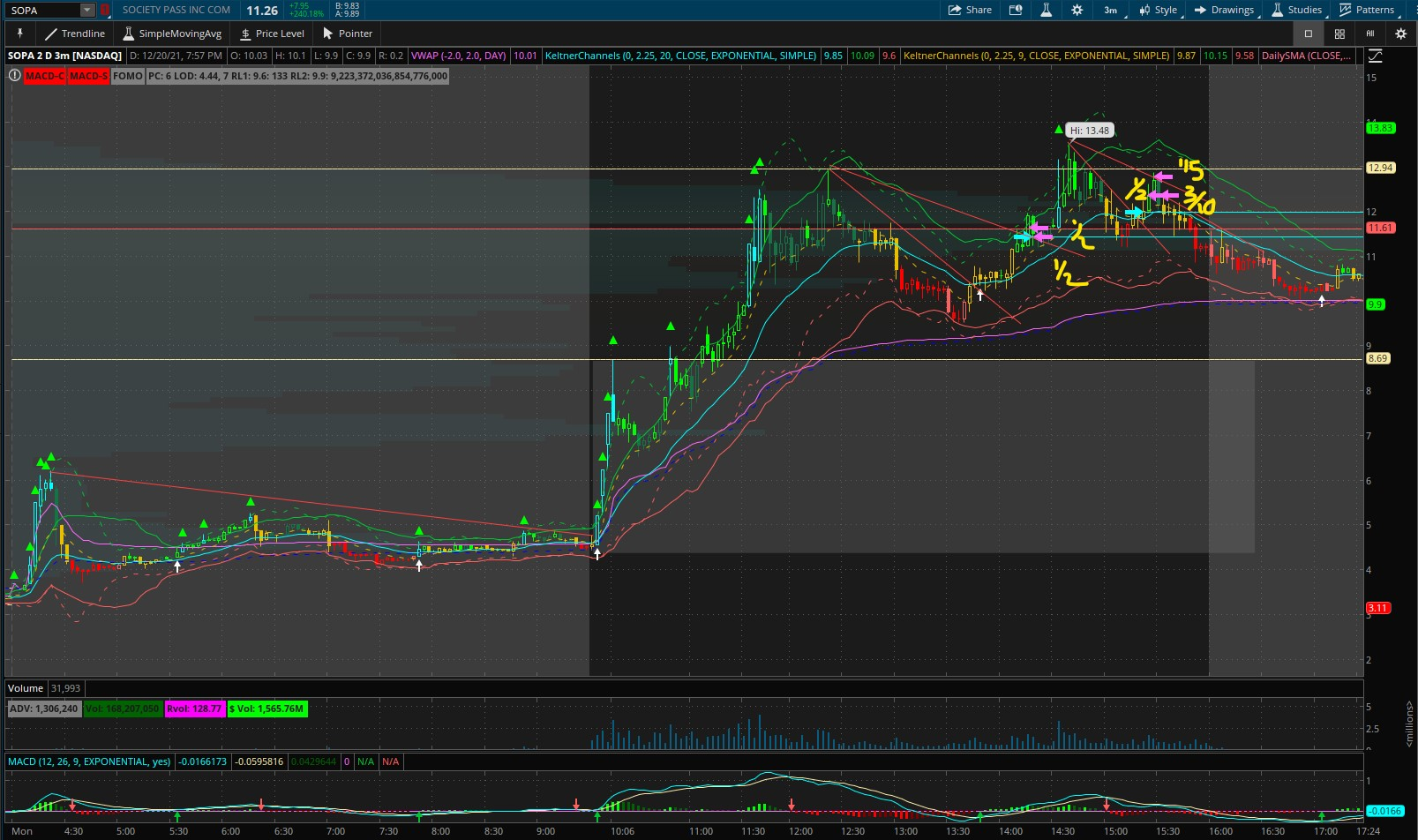This screenshot has width=1418, height=840.
Task: Open the Patterns menu
Action: tap(1367, 10)
